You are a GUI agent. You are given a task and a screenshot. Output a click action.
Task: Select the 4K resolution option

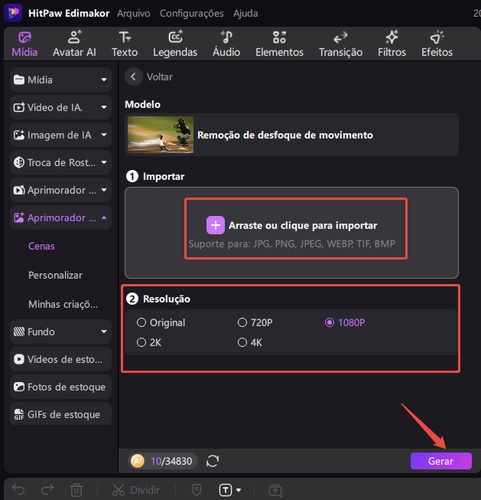pos(250,343)
